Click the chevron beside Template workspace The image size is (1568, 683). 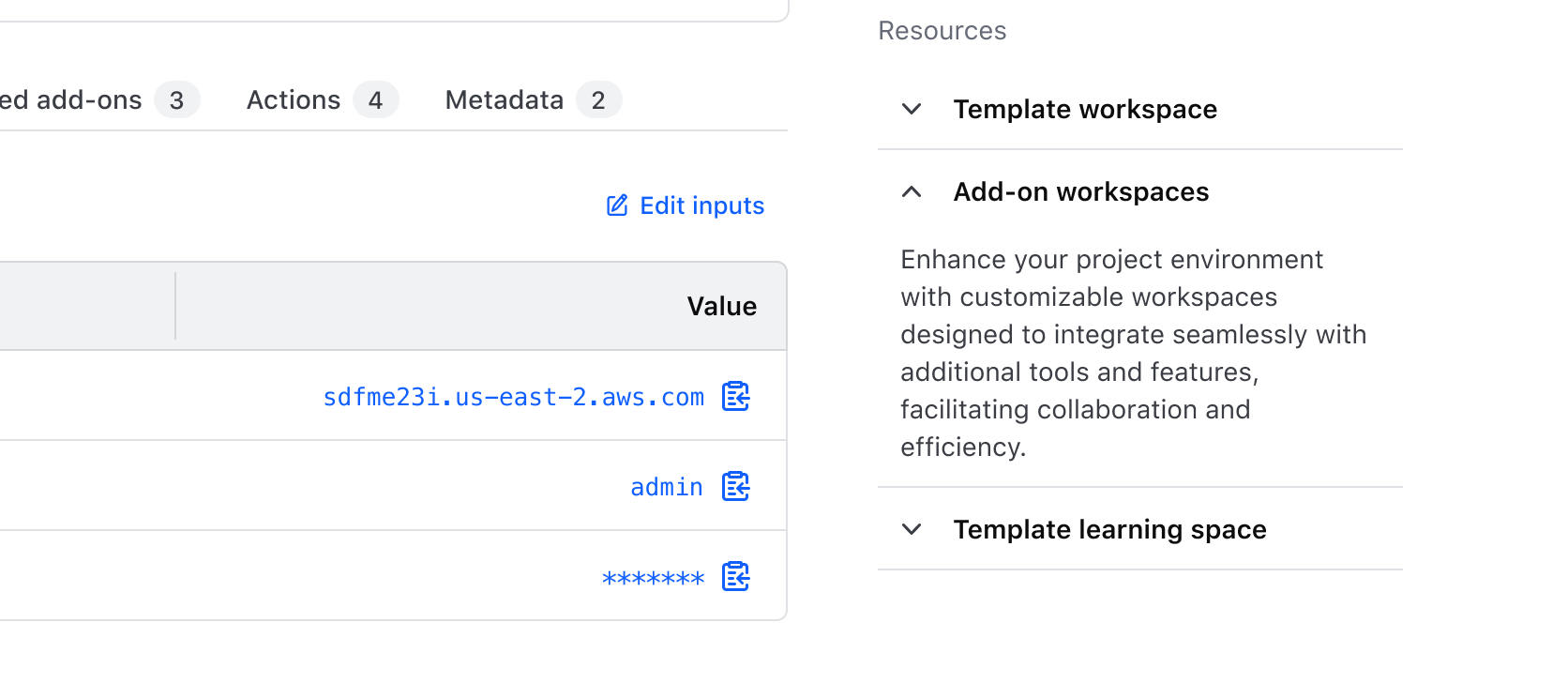click(x=912, y=109)
